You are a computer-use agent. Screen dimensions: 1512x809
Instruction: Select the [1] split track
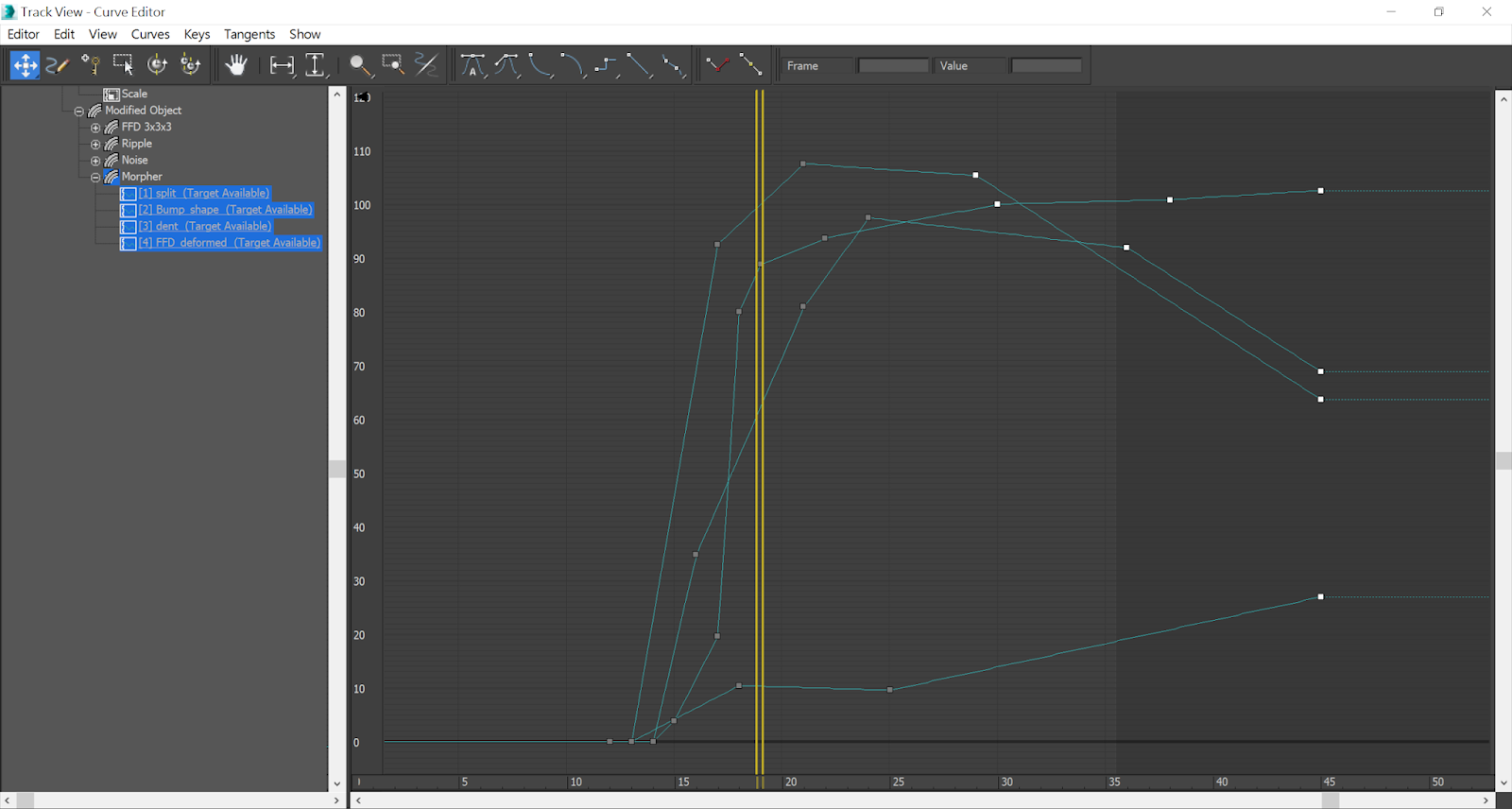tap(204, 193)
